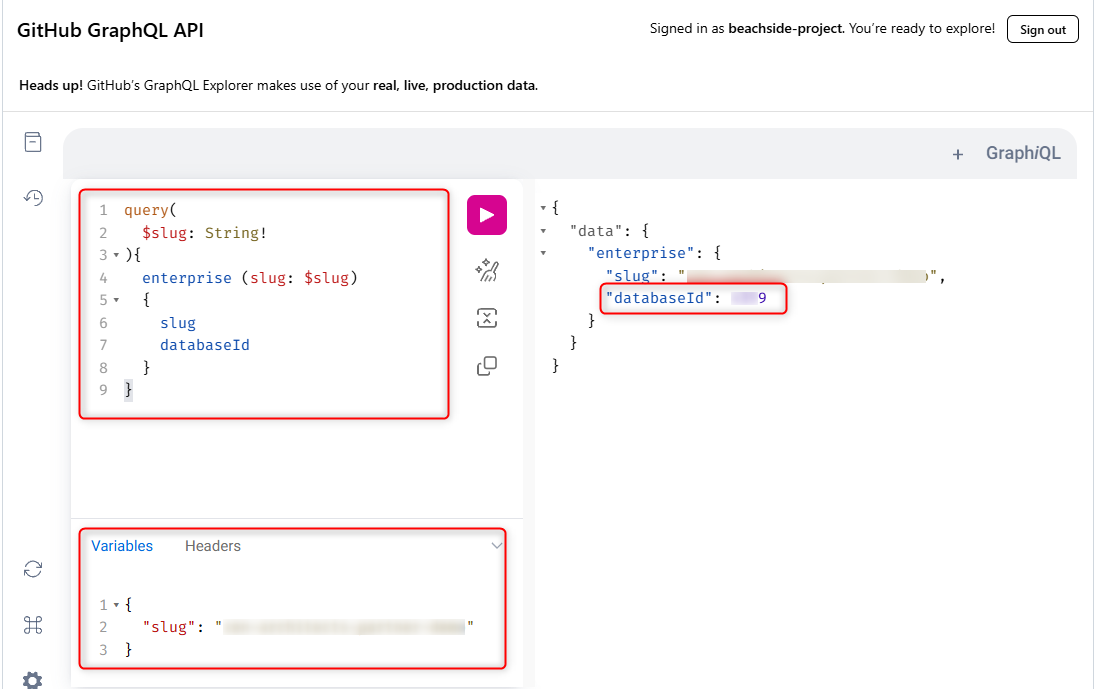This screenshot has height=689, width=1094.
Task: Switch to the Variables tab
Action: click(x=122, y=546)
